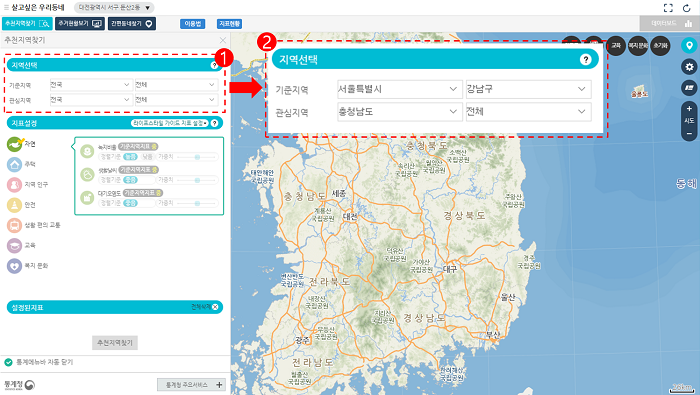Click 광주 city label on the map
700x395 pixels.
(302, 340)
